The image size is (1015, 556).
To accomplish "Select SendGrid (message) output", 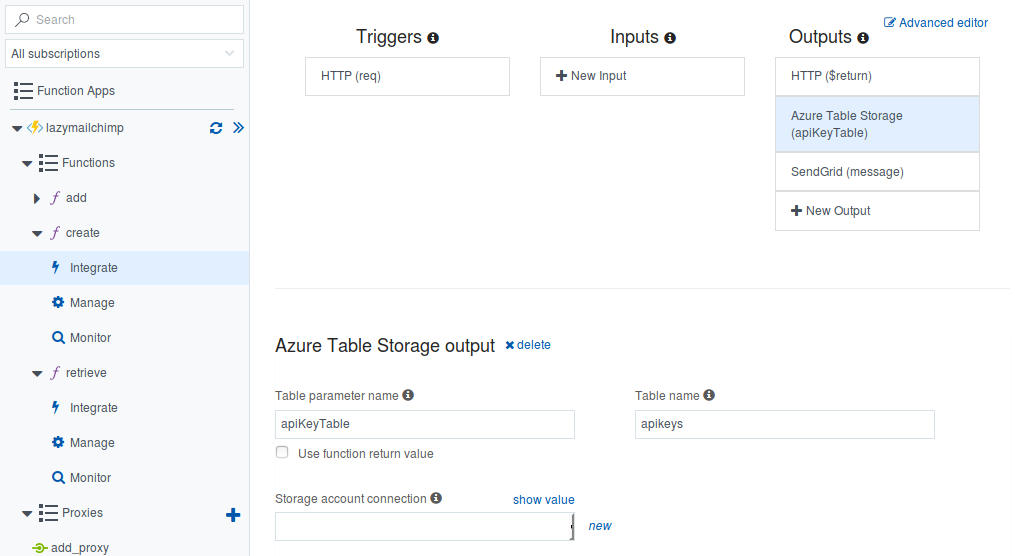I will (x=877, y=172).
